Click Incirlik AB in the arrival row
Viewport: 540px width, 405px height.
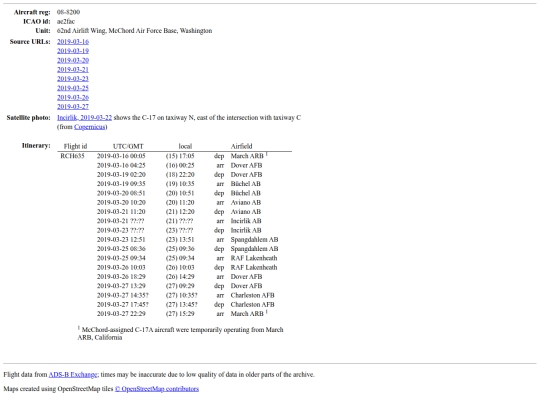click(246, 221)
